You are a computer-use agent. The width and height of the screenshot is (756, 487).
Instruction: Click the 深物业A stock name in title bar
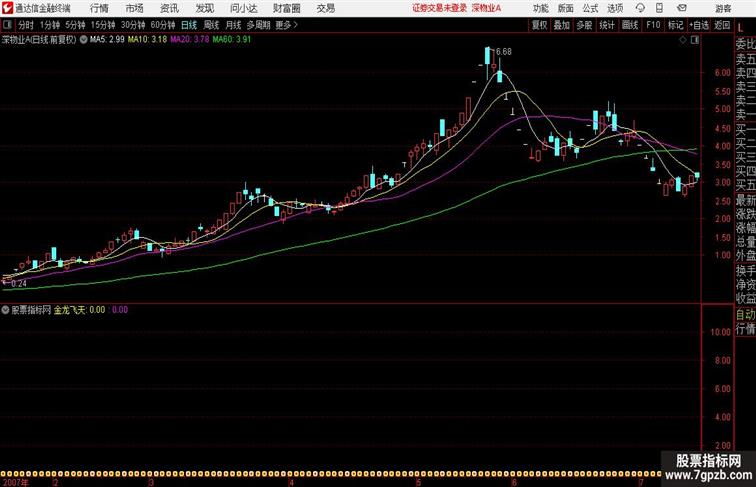click(x=486, y=8)
